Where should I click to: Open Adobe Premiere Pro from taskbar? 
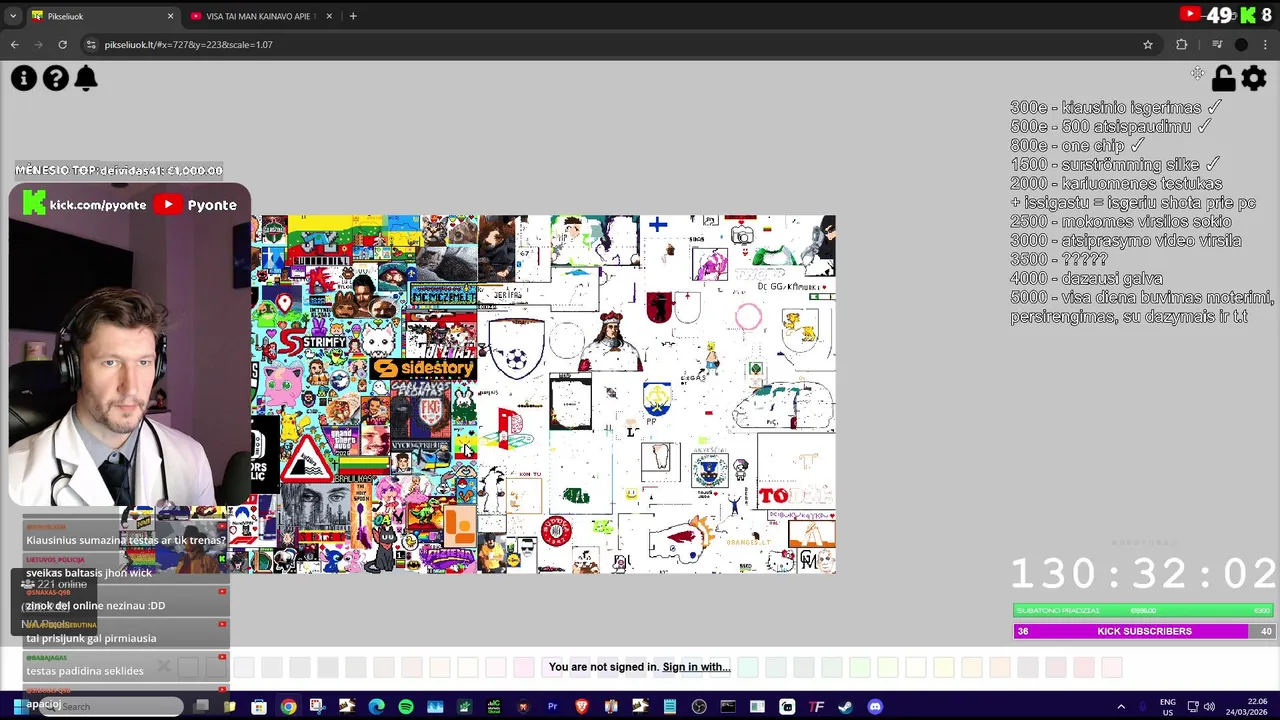click(x=552, y=707)
